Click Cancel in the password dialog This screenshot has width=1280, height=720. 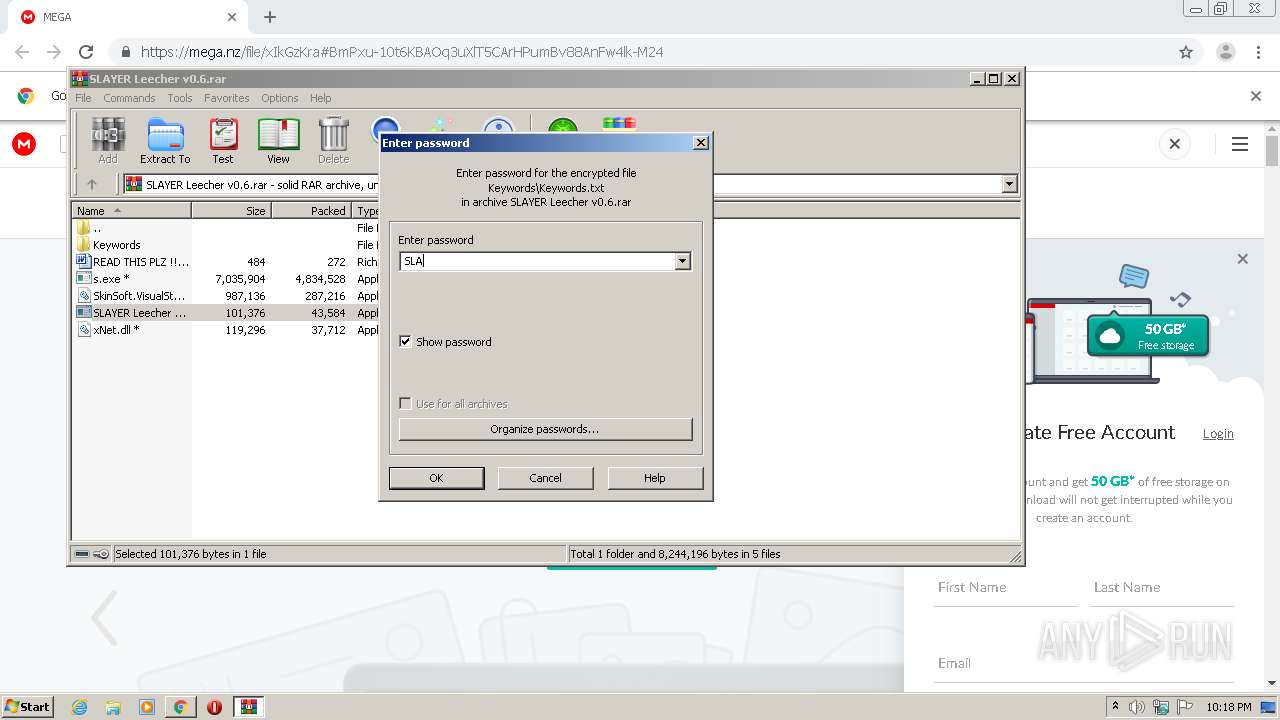coord(545,478)
